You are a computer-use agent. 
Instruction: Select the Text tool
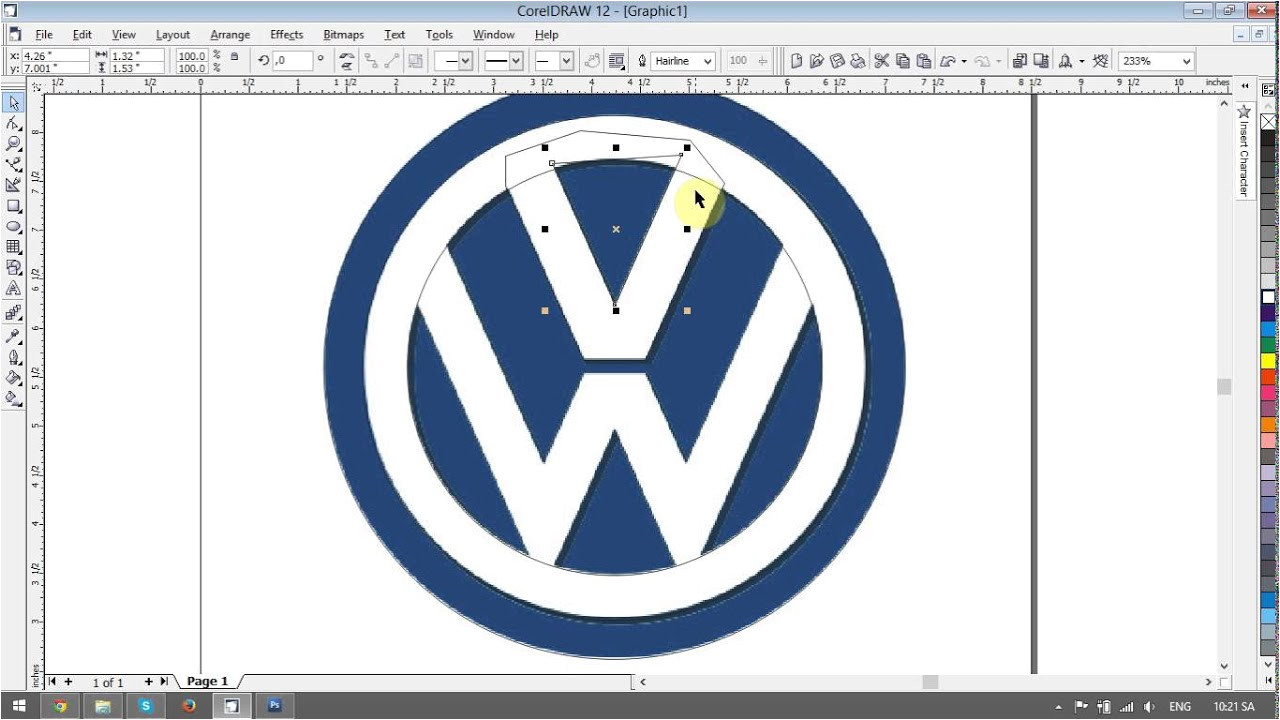coord(13,288)
